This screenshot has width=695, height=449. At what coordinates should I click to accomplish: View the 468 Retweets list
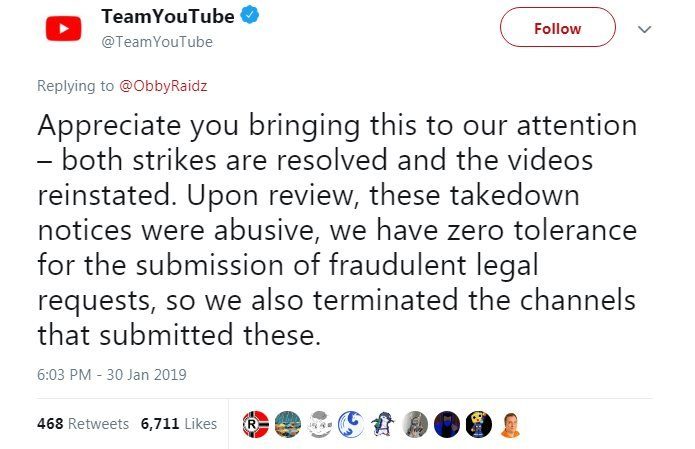click(83, 424)
